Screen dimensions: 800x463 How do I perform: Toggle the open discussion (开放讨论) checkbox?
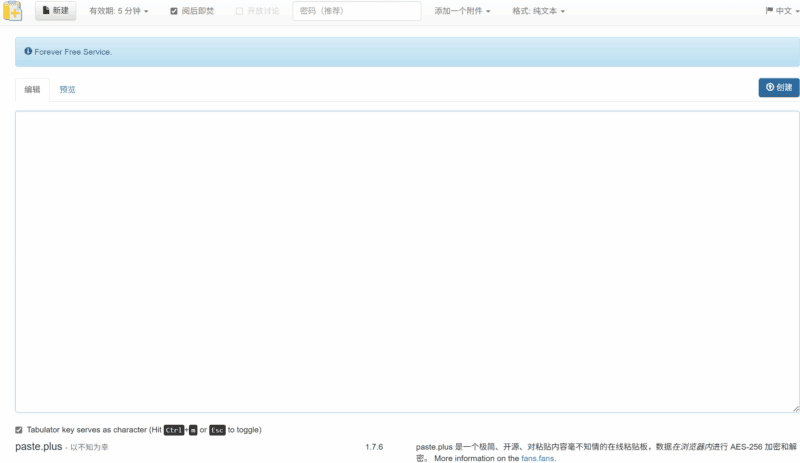239,11
